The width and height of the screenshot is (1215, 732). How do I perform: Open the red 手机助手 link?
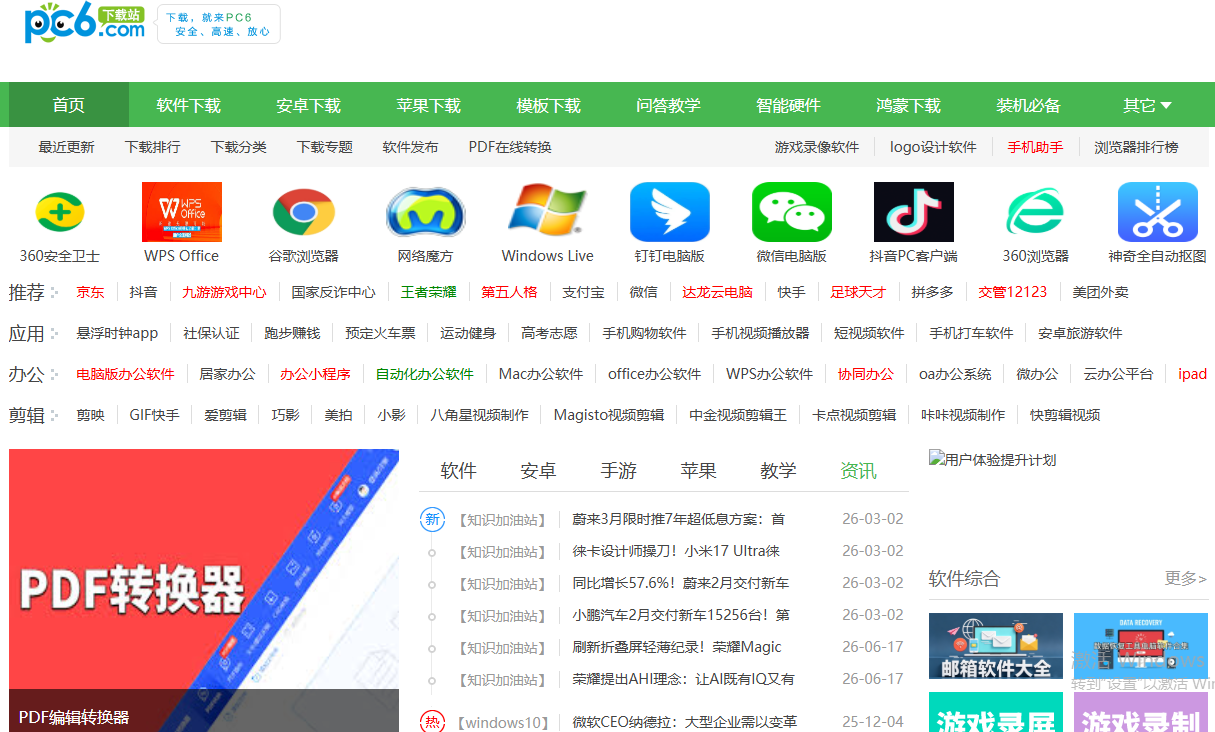1035,147
